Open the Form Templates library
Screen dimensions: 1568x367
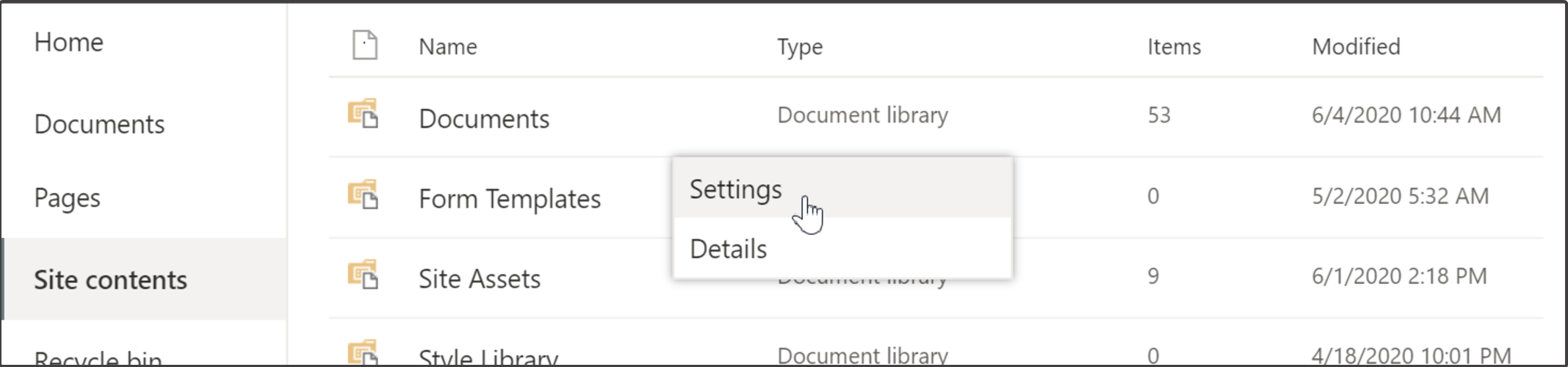point(510,199)
